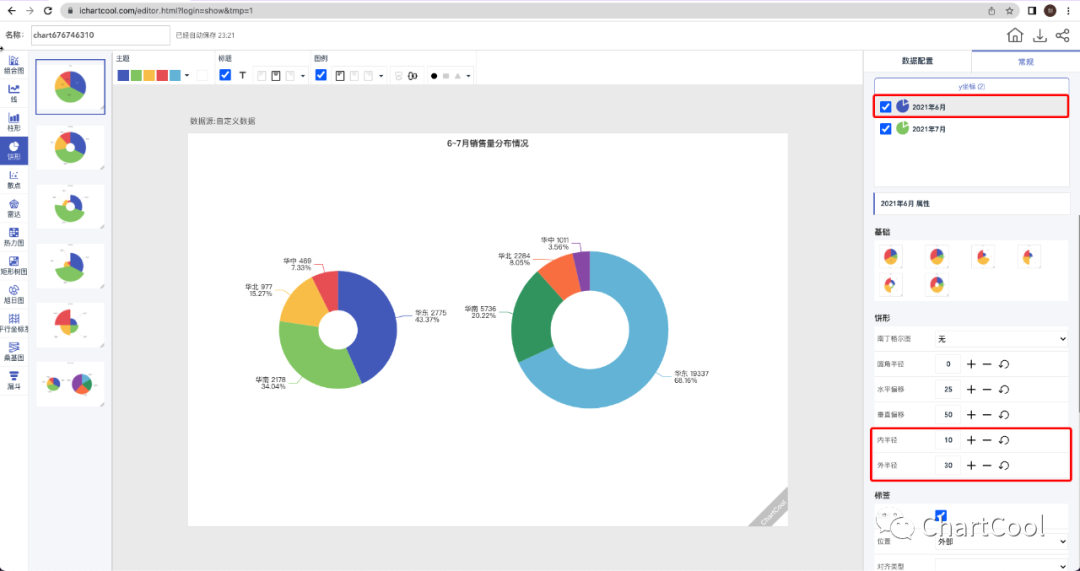1080x571 pixels.
Task: Reset 水平偏移 value
Action: 1004,390
